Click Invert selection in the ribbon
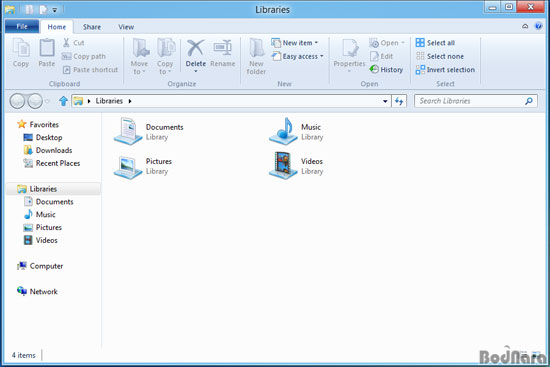This screenshot has height=367, width=550. pos(445,69)
